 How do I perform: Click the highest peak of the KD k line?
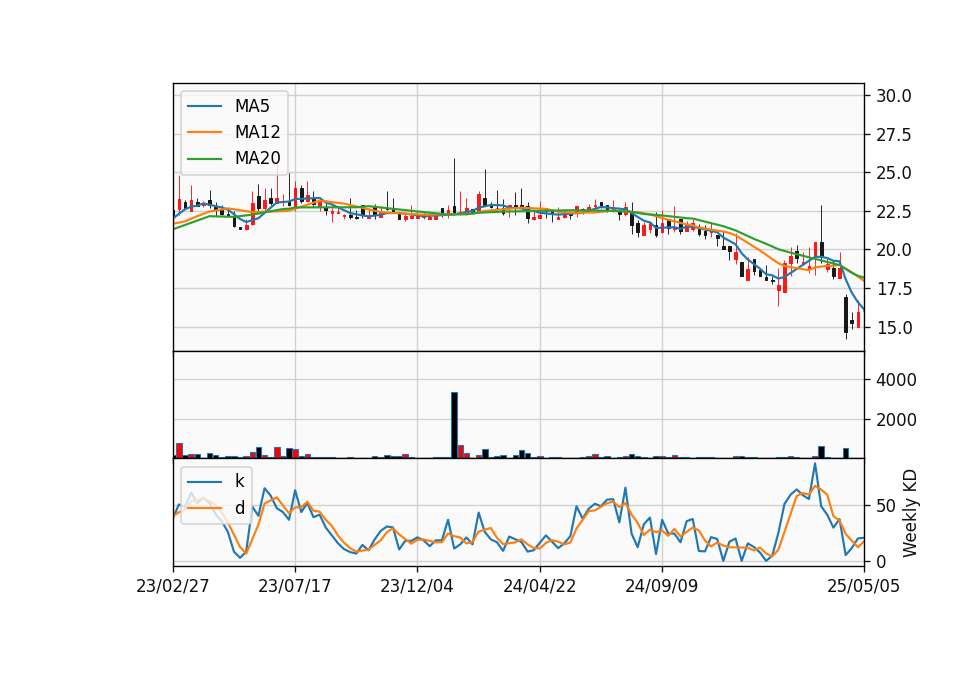tap(815, 464)
